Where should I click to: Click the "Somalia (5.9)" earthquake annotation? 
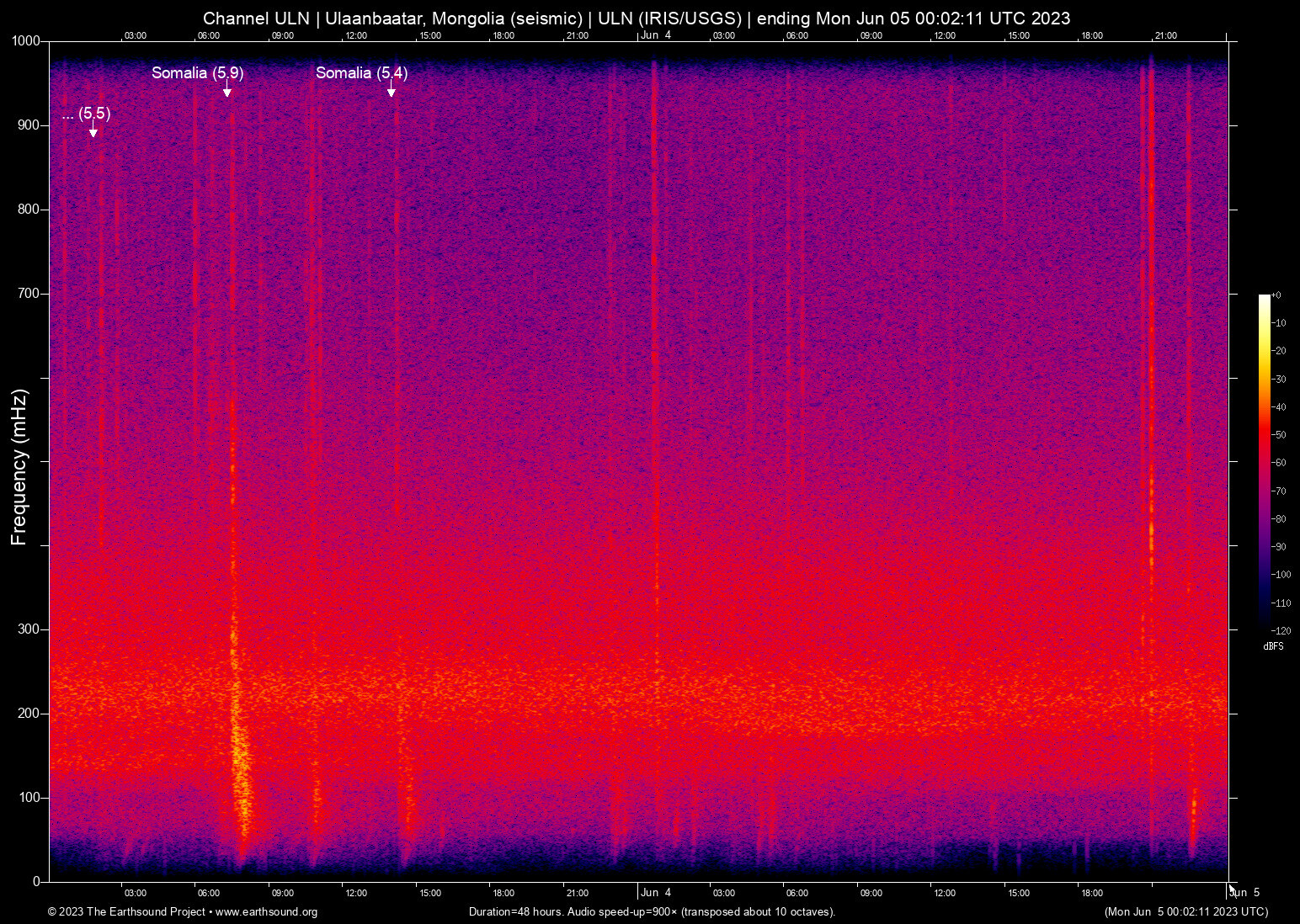click(197, 73)
